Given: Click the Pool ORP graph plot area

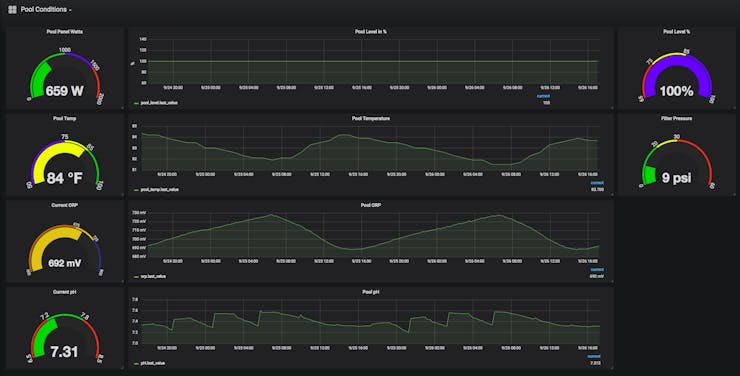Looking at the screenshot, I should [373, 235].
